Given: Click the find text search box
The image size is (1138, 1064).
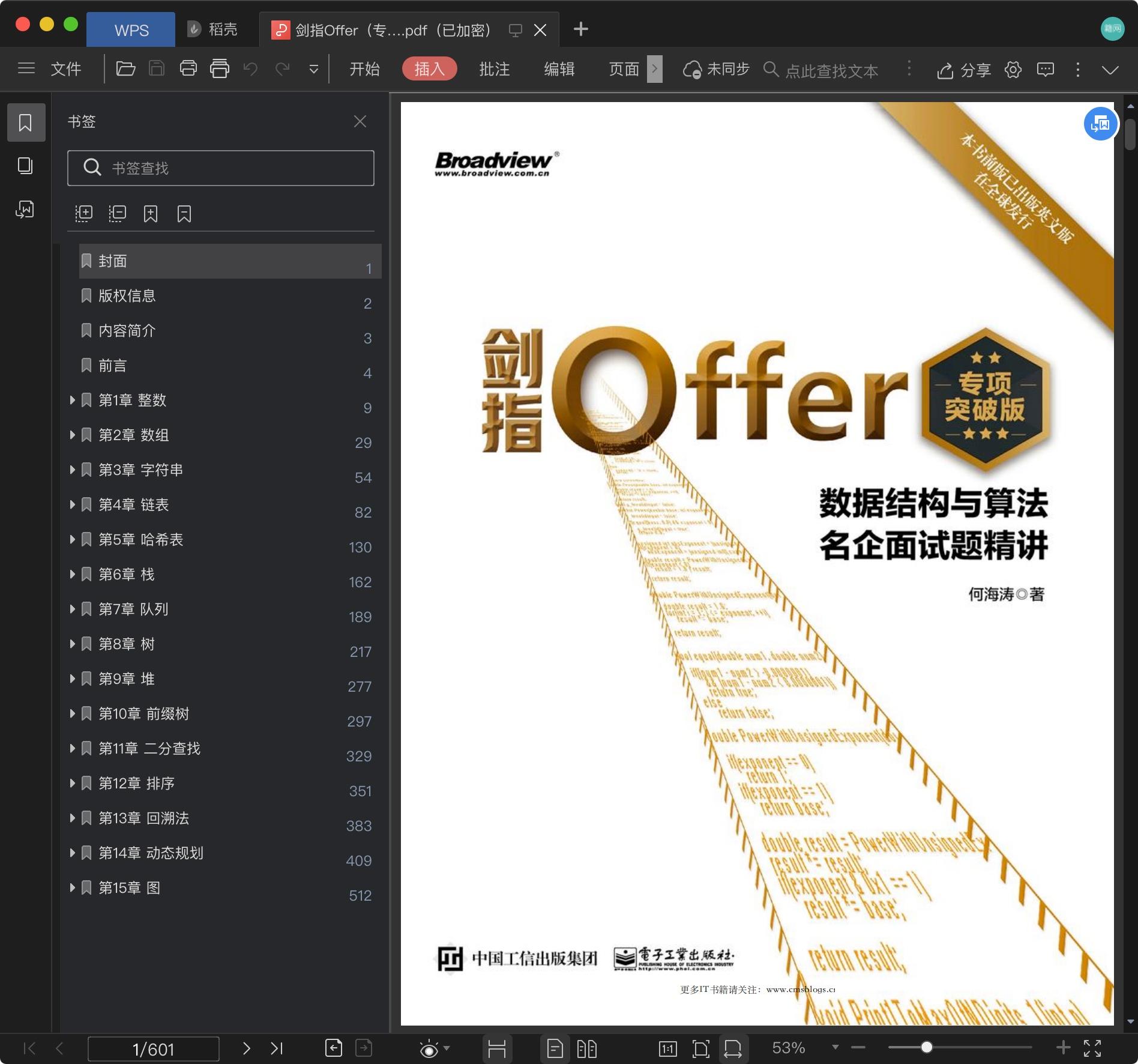Looking at the screenshot, I should (822, 70).
